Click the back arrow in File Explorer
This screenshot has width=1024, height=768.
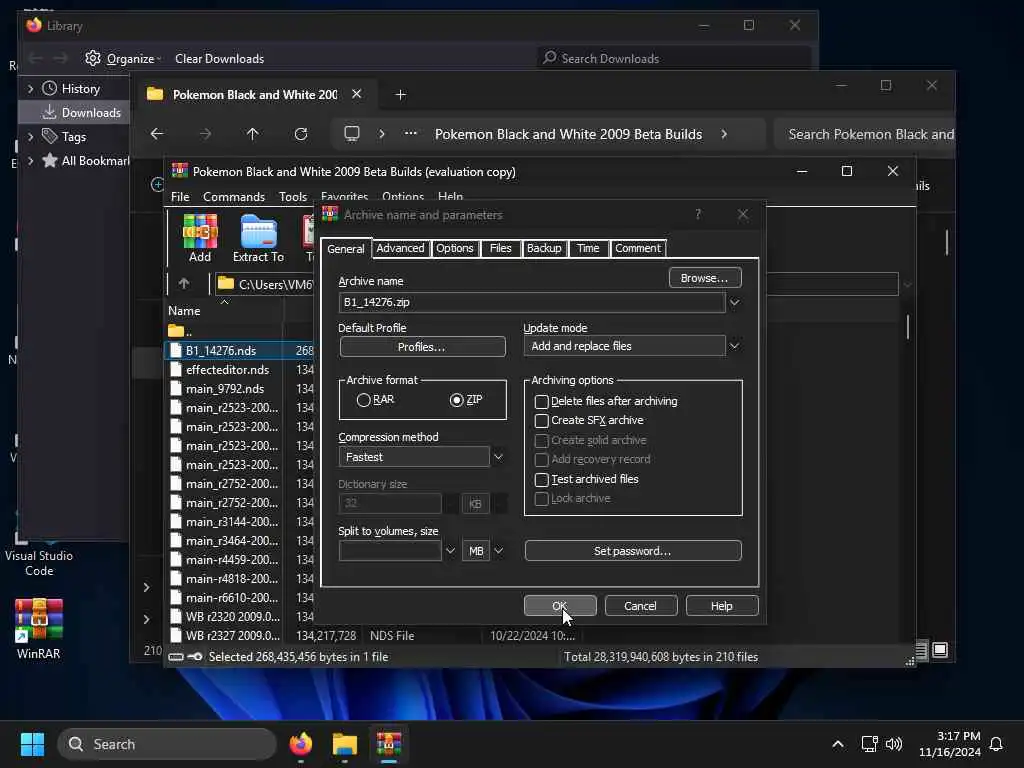[x=157, y=134]
